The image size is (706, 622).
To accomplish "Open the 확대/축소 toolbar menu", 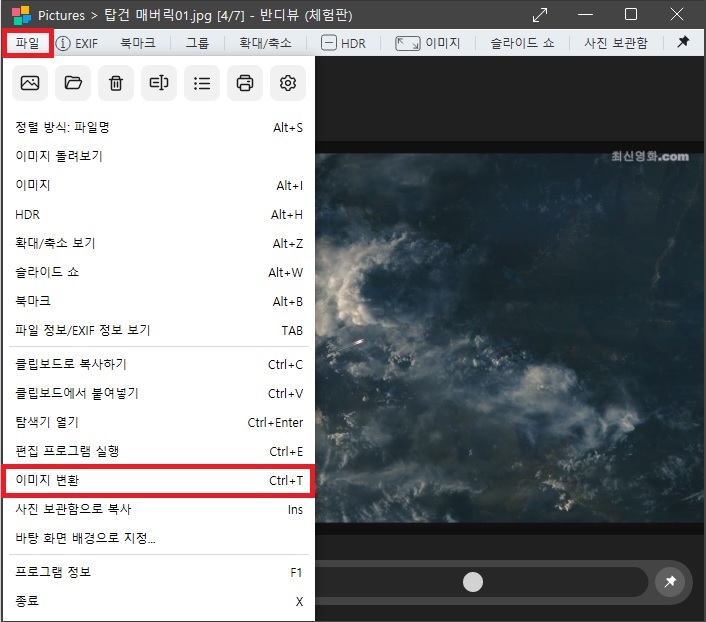I will coord(265,43).
